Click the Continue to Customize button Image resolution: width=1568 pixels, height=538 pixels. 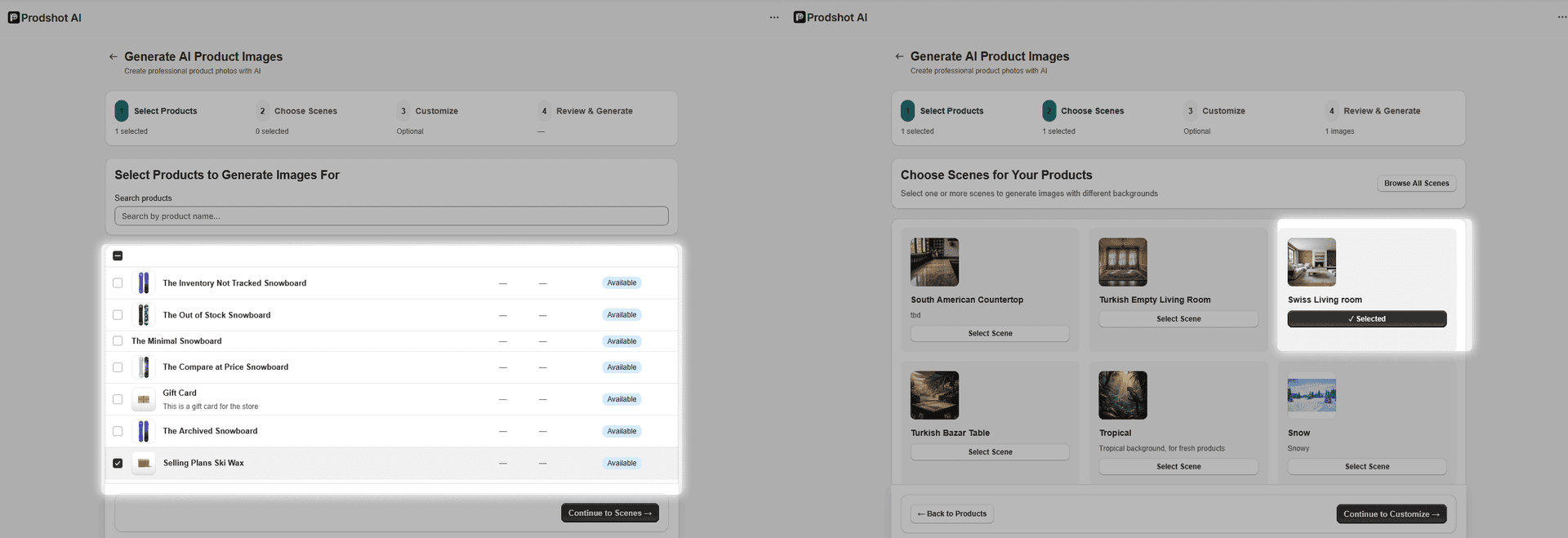coord(1392,514)
